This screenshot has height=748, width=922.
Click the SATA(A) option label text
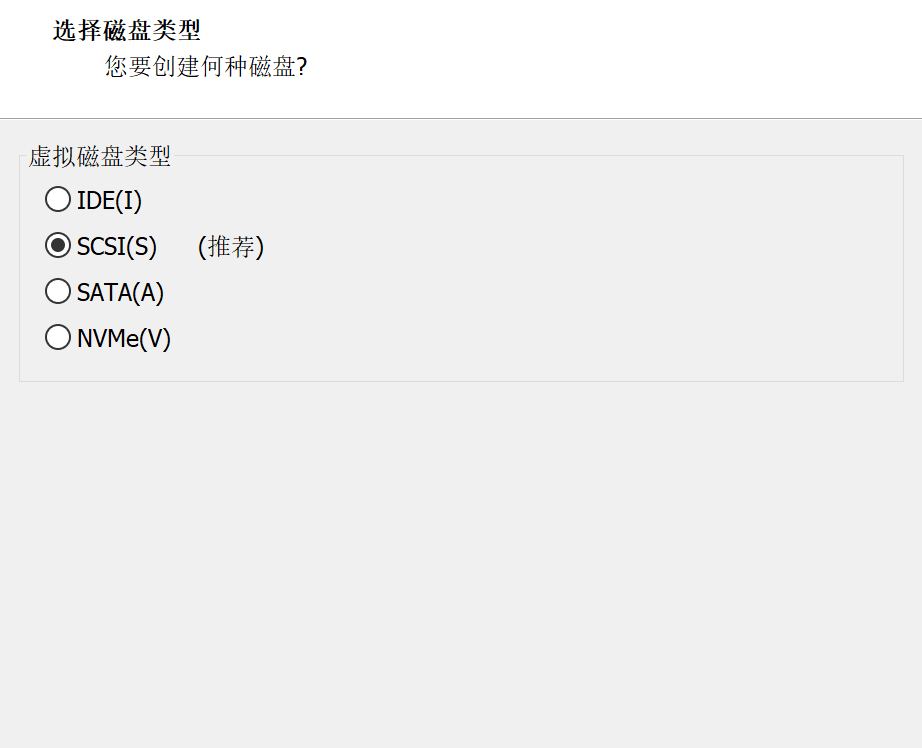(120, 292)
